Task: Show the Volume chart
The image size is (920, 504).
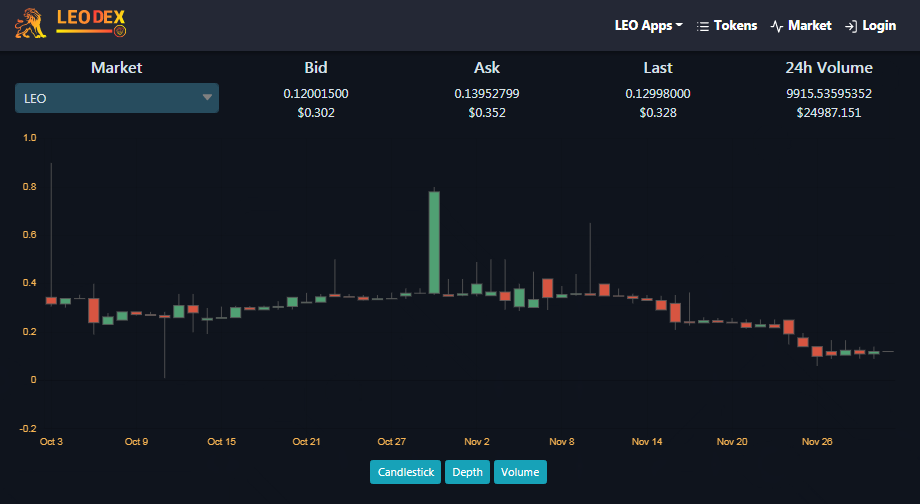Action: pyautogui.click(x=520, y=472)
